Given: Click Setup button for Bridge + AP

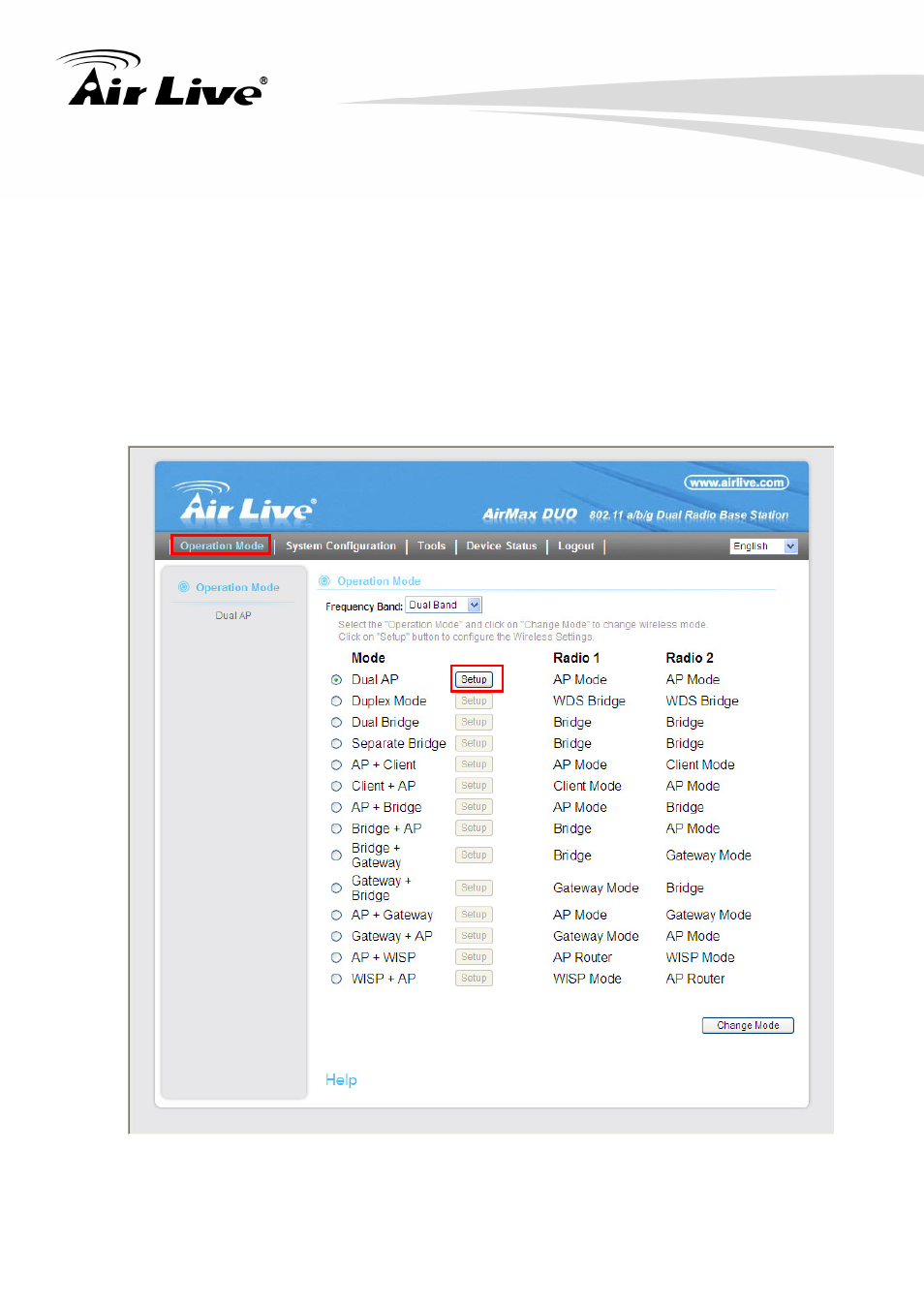Looking at the screenshot, I should point(474,829).
